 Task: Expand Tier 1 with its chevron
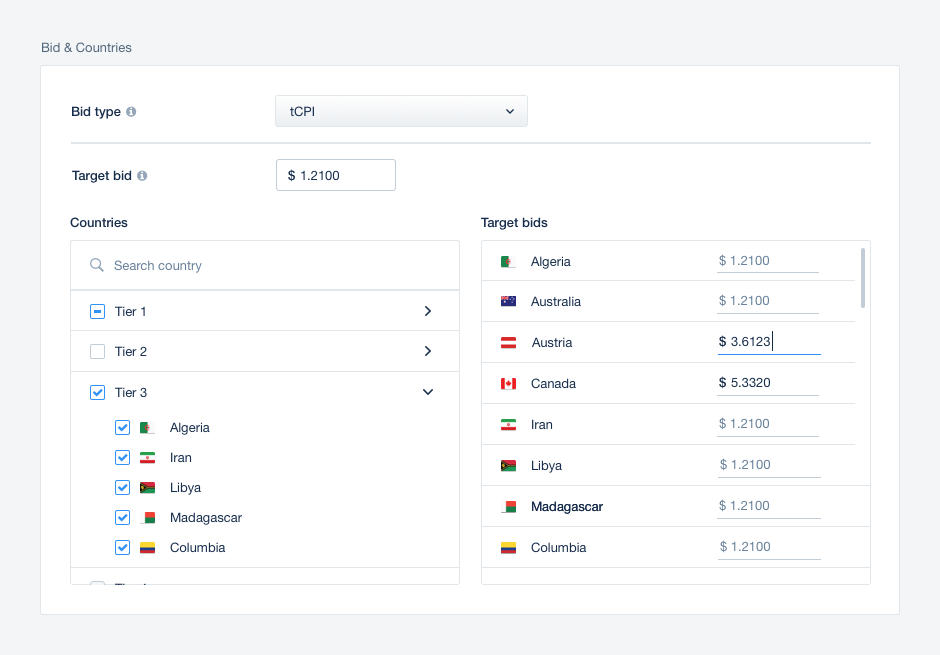(427, 311)
